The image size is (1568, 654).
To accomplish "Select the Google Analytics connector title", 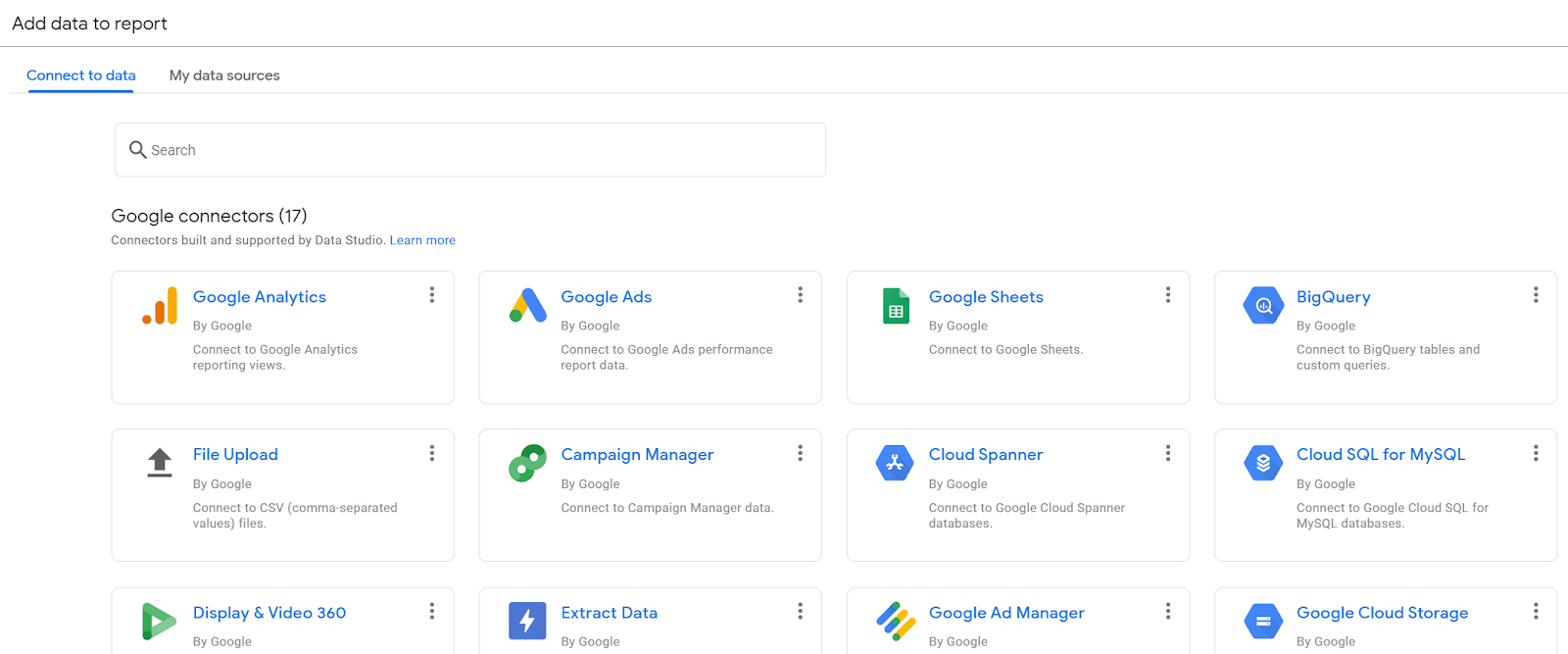I will [260, 297].
